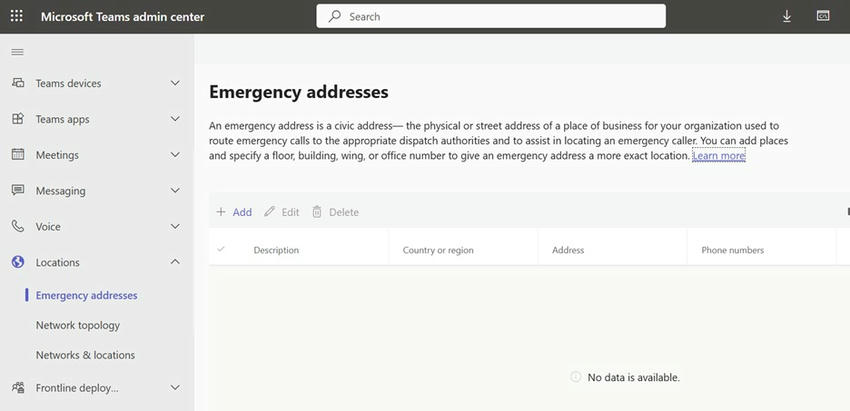Open Cloud Shell icon in header
The image size is (850, 411).
pos(823,16)
